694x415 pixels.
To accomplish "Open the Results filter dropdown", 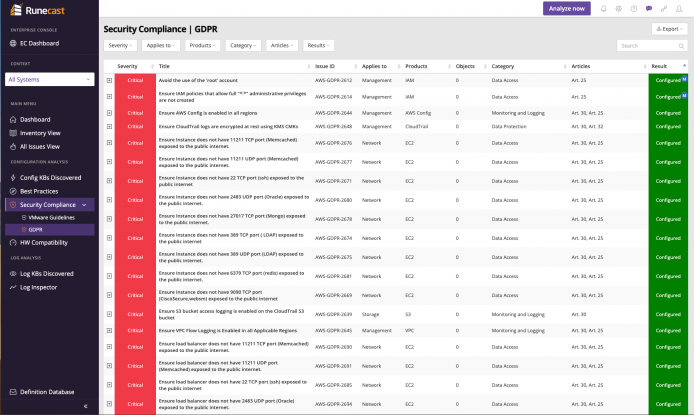I will click(x=319, y=45).
